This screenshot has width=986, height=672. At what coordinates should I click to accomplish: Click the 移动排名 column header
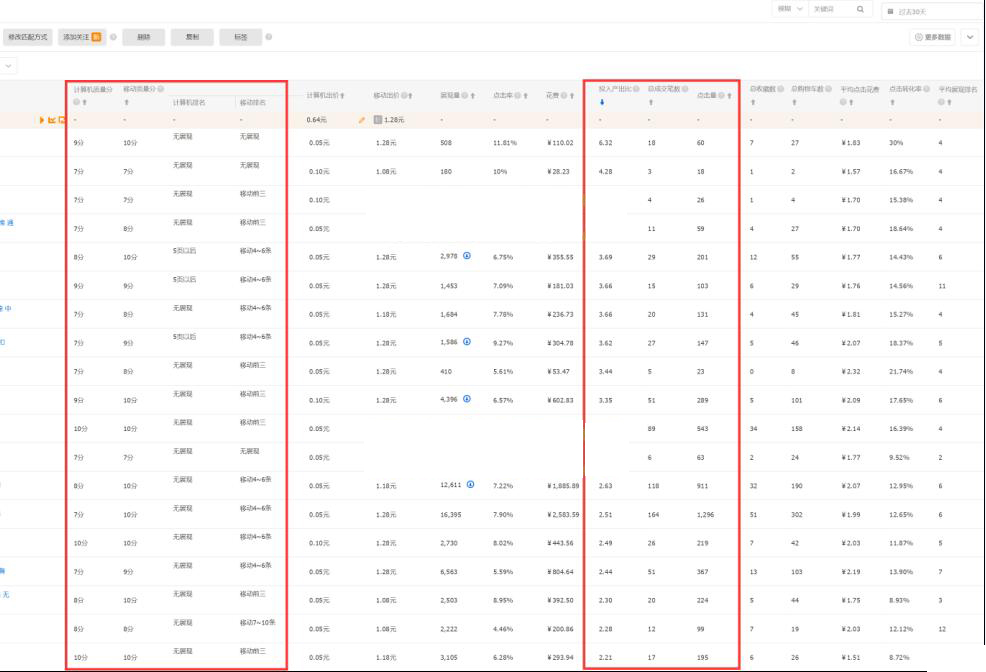[252, 102]
